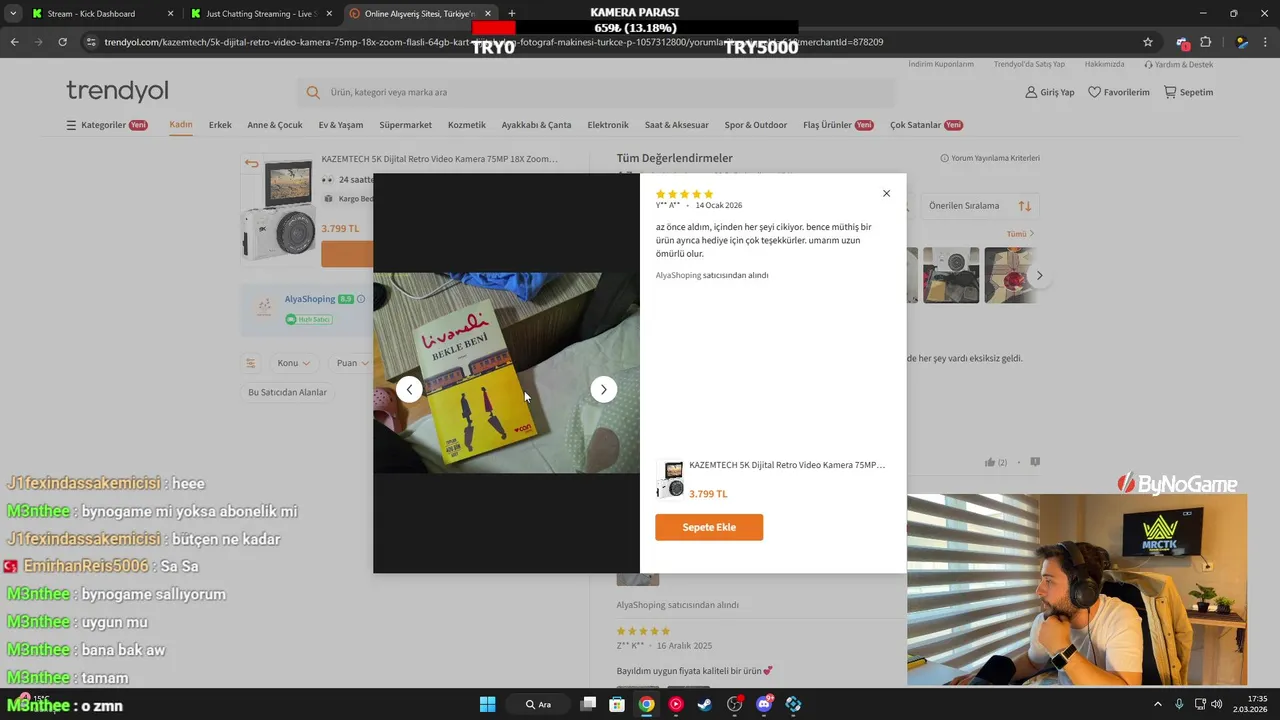Close the review photo popup

[886, 194]
